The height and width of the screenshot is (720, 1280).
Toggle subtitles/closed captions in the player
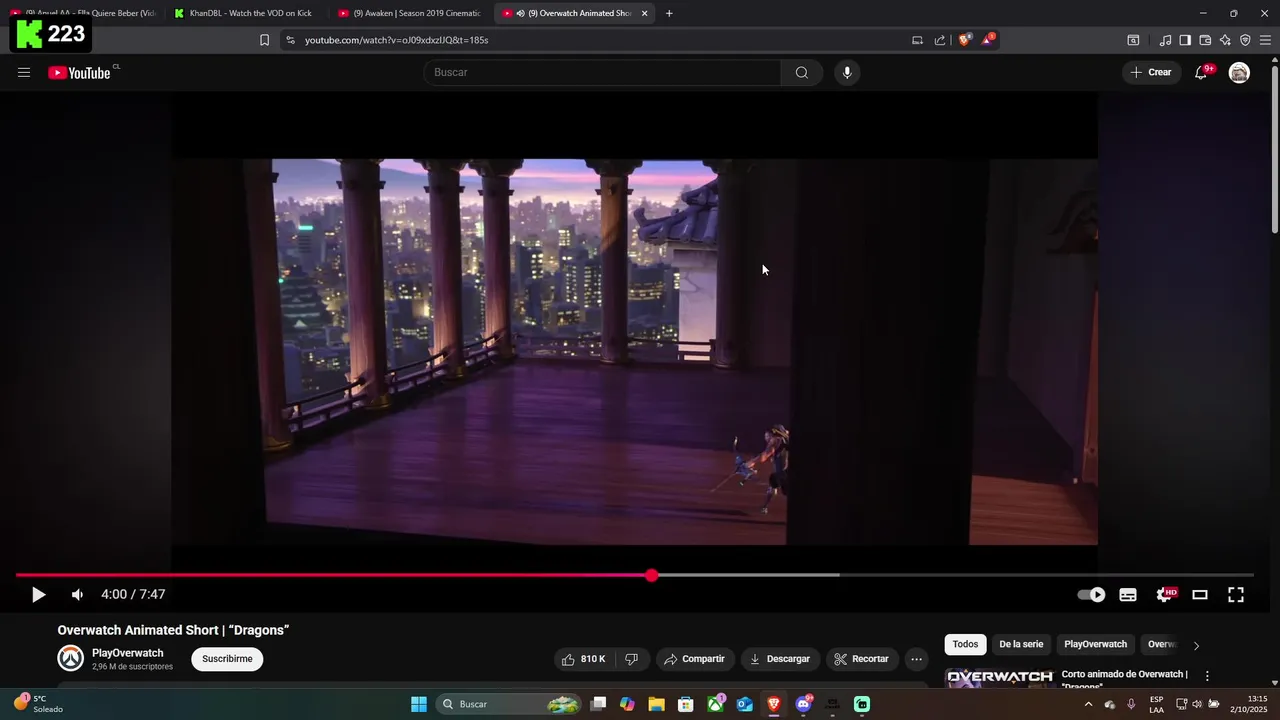tap(1128, 594)
